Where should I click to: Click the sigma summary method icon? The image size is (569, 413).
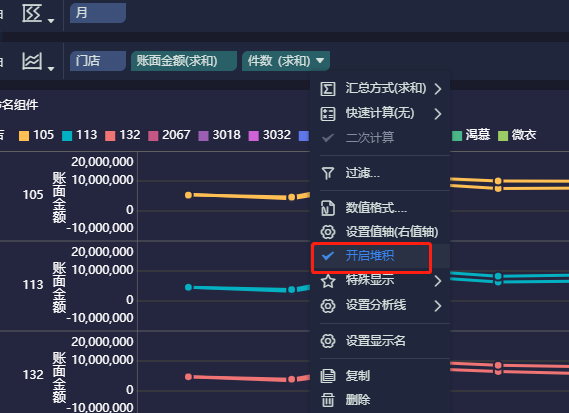(x=328, y=89)
